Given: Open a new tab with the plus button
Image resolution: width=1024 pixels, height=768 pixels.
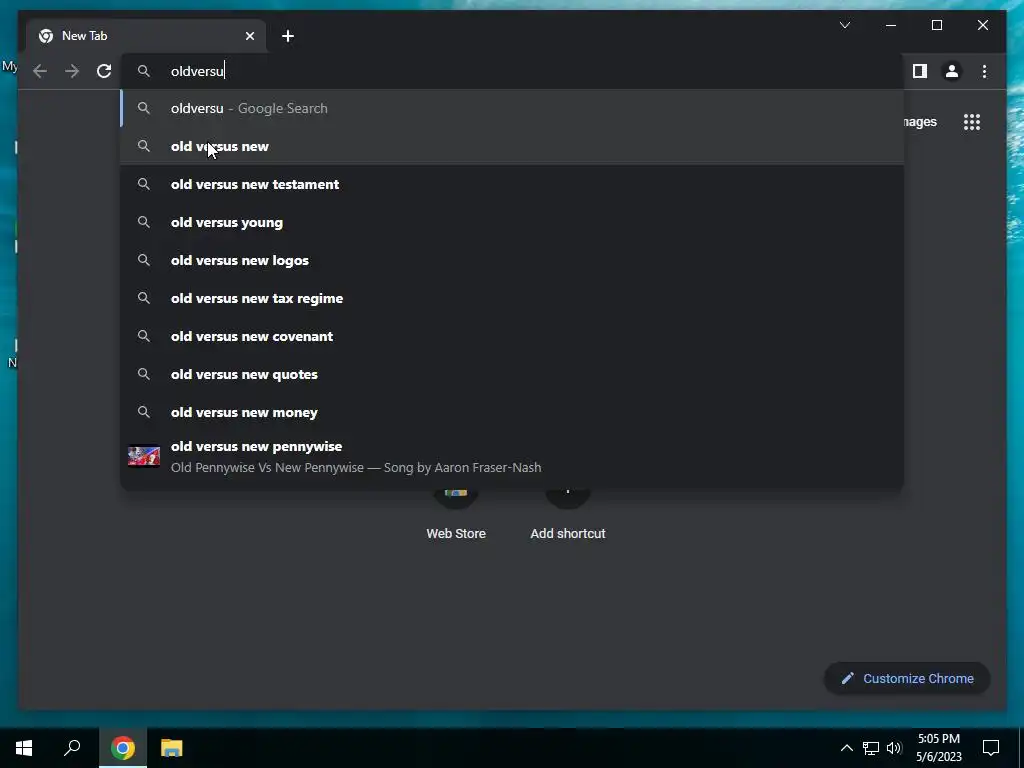Looking at the screenshot, I should (288, 36).
